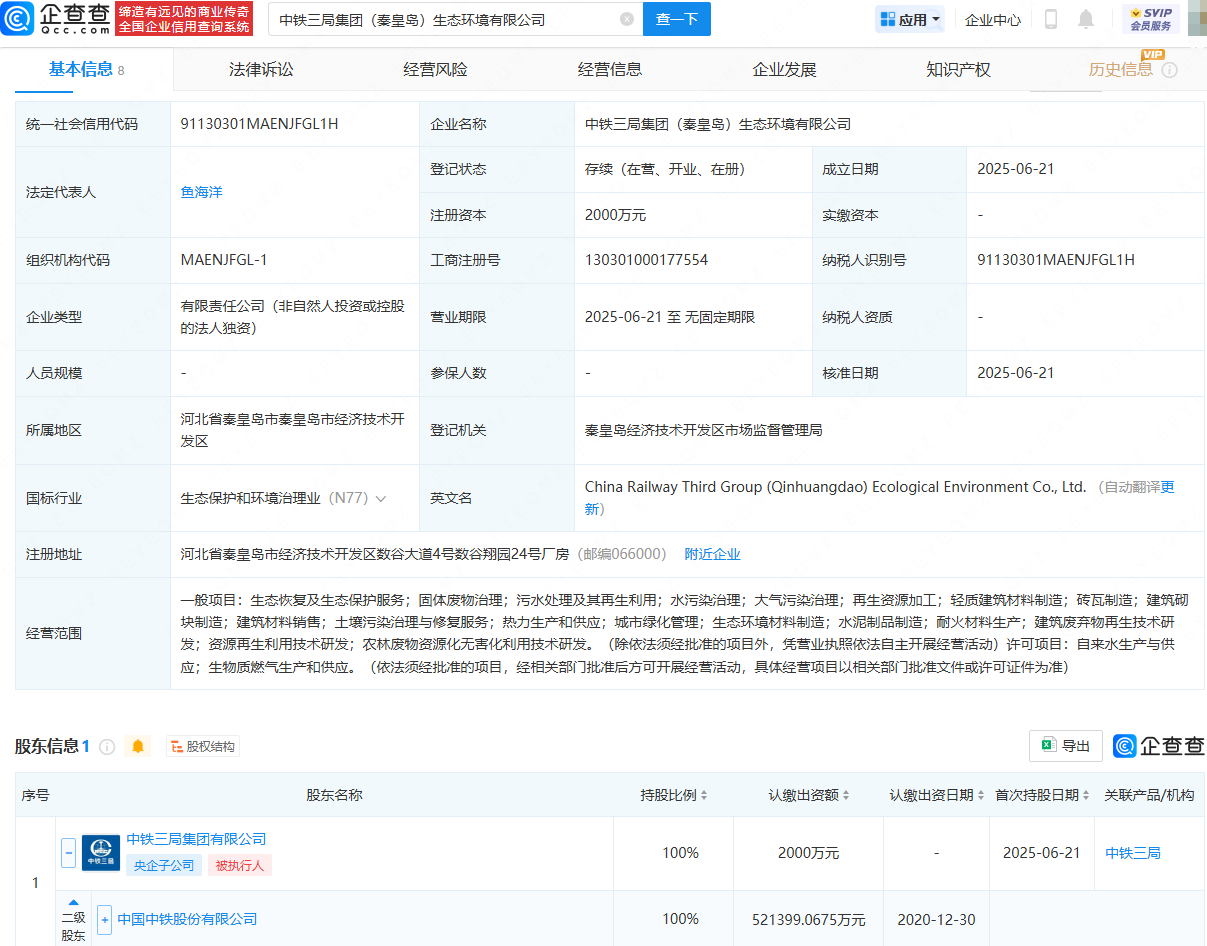1207x946 pixels.
Task: Switch to 经营信息 tab
Action: tap(610, 69)
